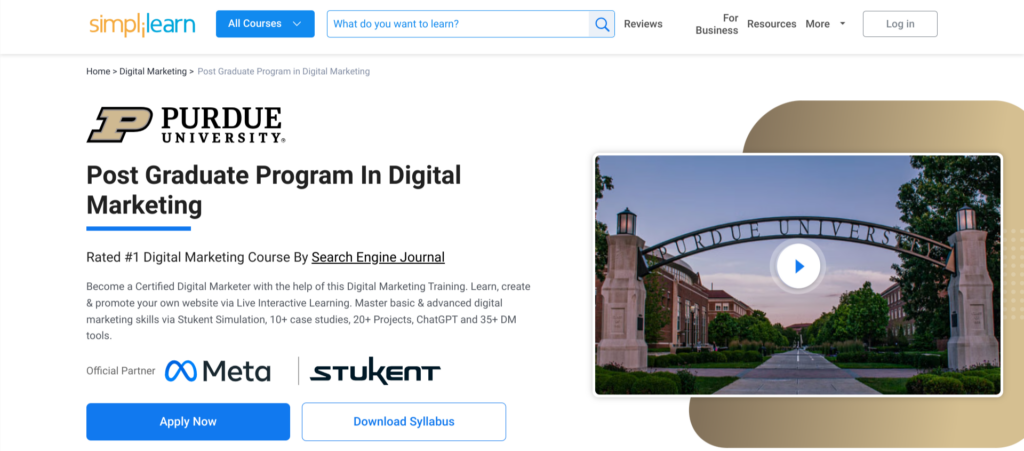Click the Simplilearn logo

pyautogui.click(x=144, y=24)
